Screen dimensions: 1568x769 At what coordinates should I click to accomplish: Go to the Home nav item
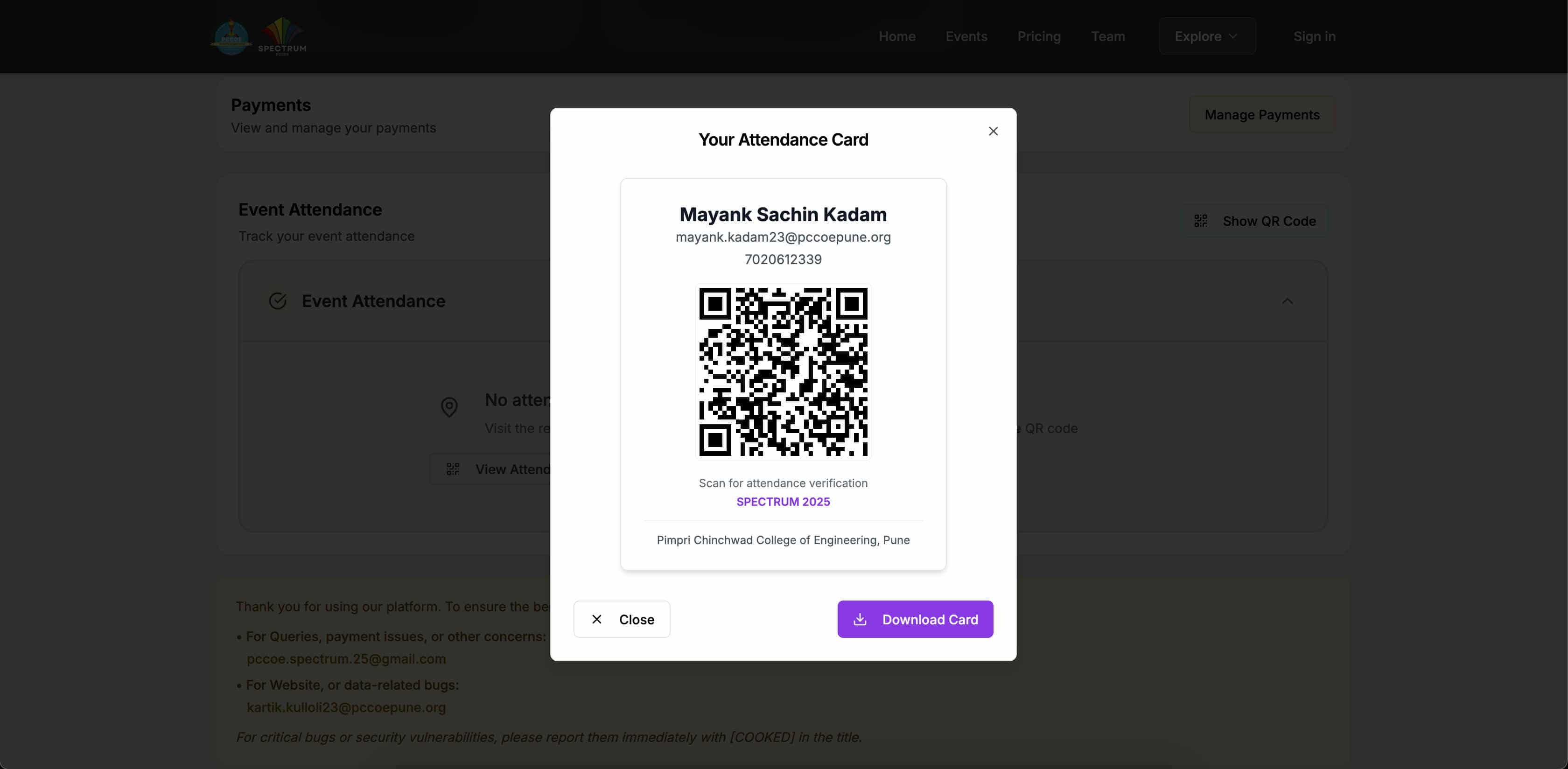coord(896,36)
